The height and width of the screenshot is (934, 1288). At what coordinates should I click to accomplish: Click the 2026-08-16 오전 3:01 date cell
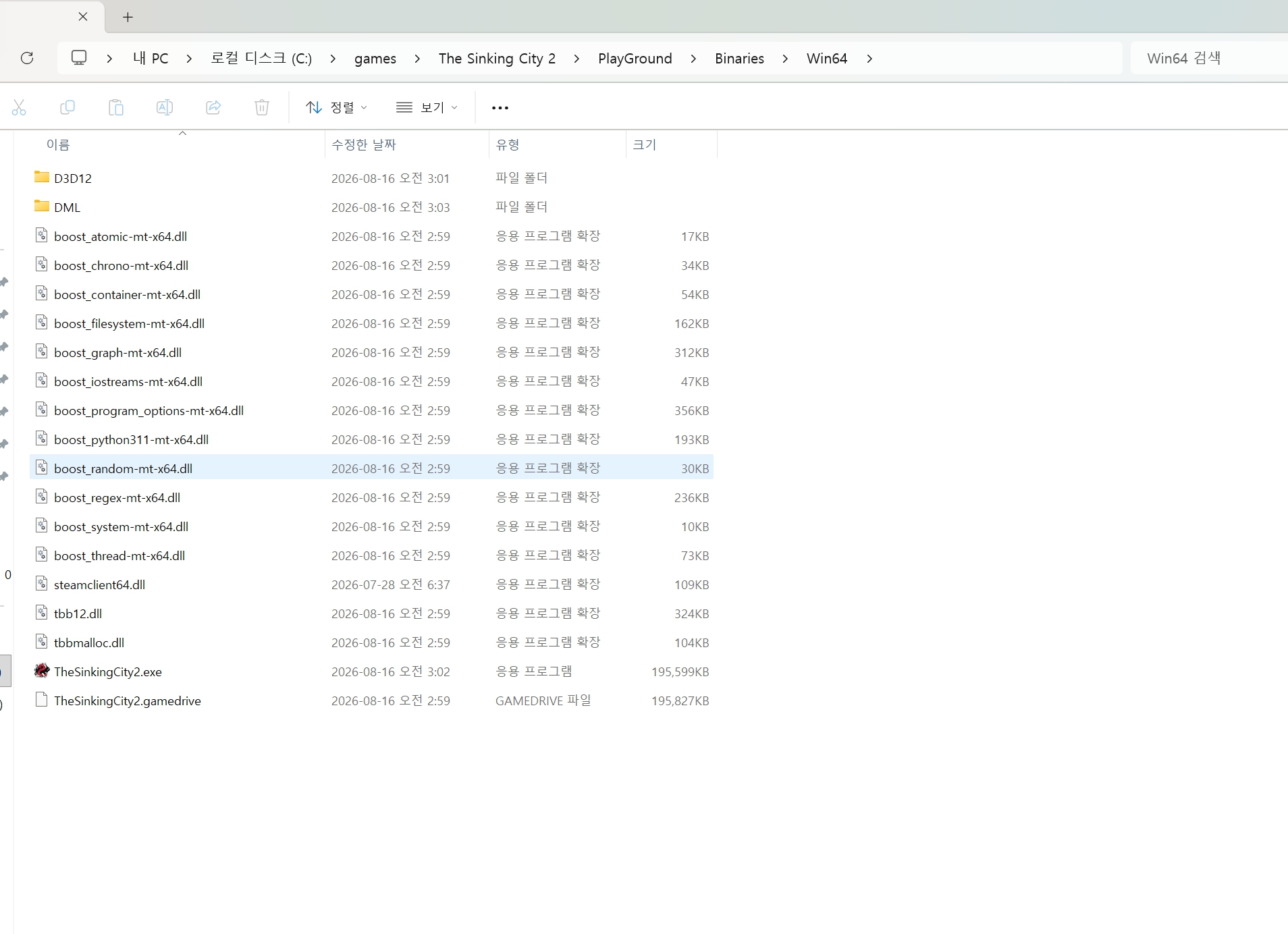coord(391,178)
